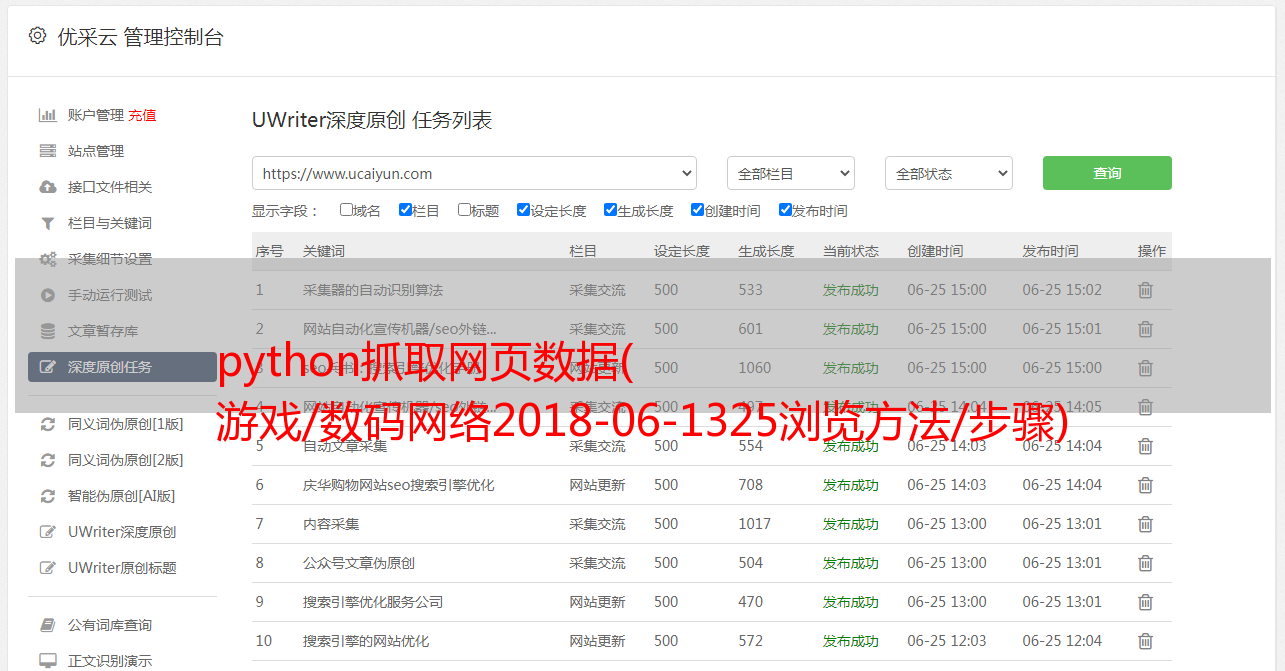This screenshot has width=1285, height=671.
Task: Open the 全部栏目 dropdown
Action: (791, 173)
